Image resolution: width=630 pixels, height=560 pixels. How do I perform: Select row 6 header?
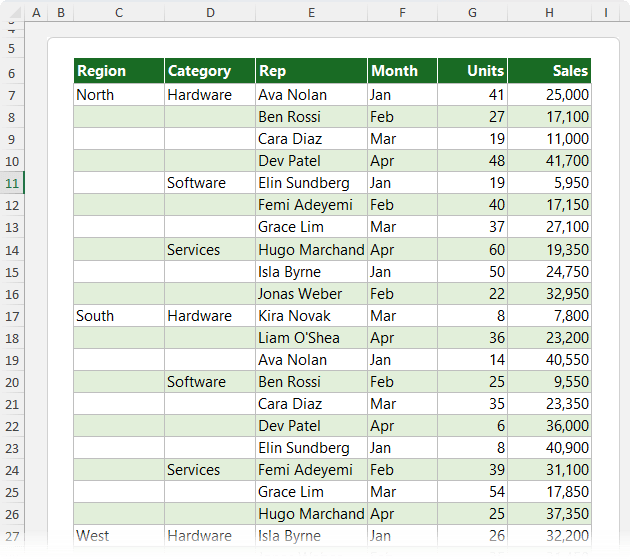12,73
